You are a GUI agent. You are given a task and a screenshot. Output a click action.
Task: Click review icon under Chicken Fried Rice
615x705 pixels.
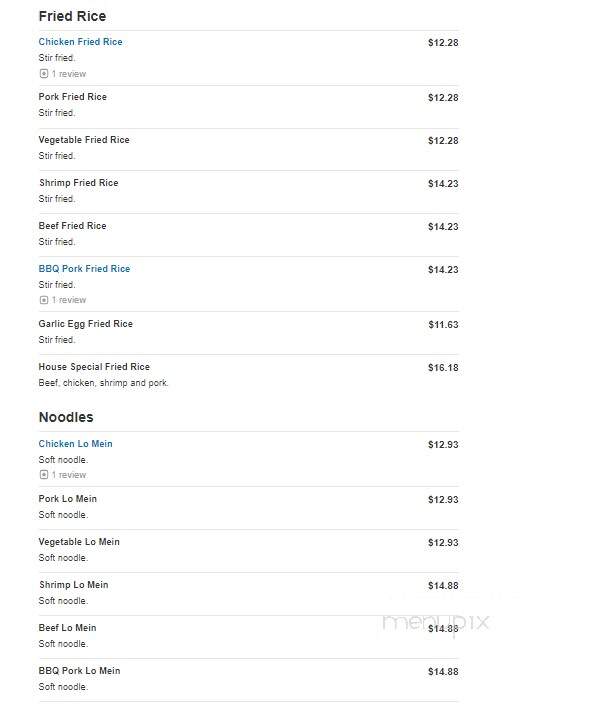[44, 74]
